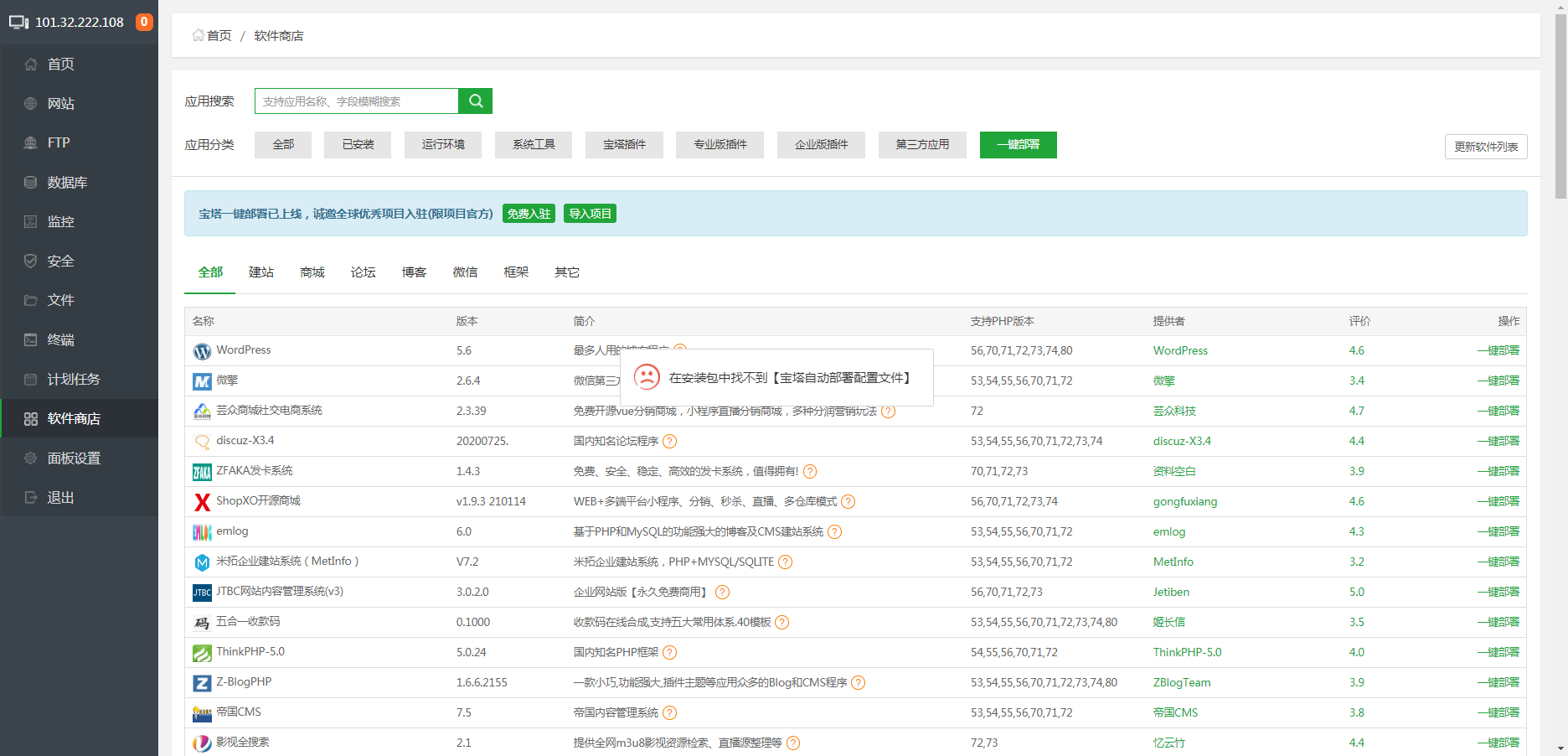This screenshot has height=756, width=1568.
Task: Open 计划任务 in the sidebar
Action: click(x=79, y=379)
